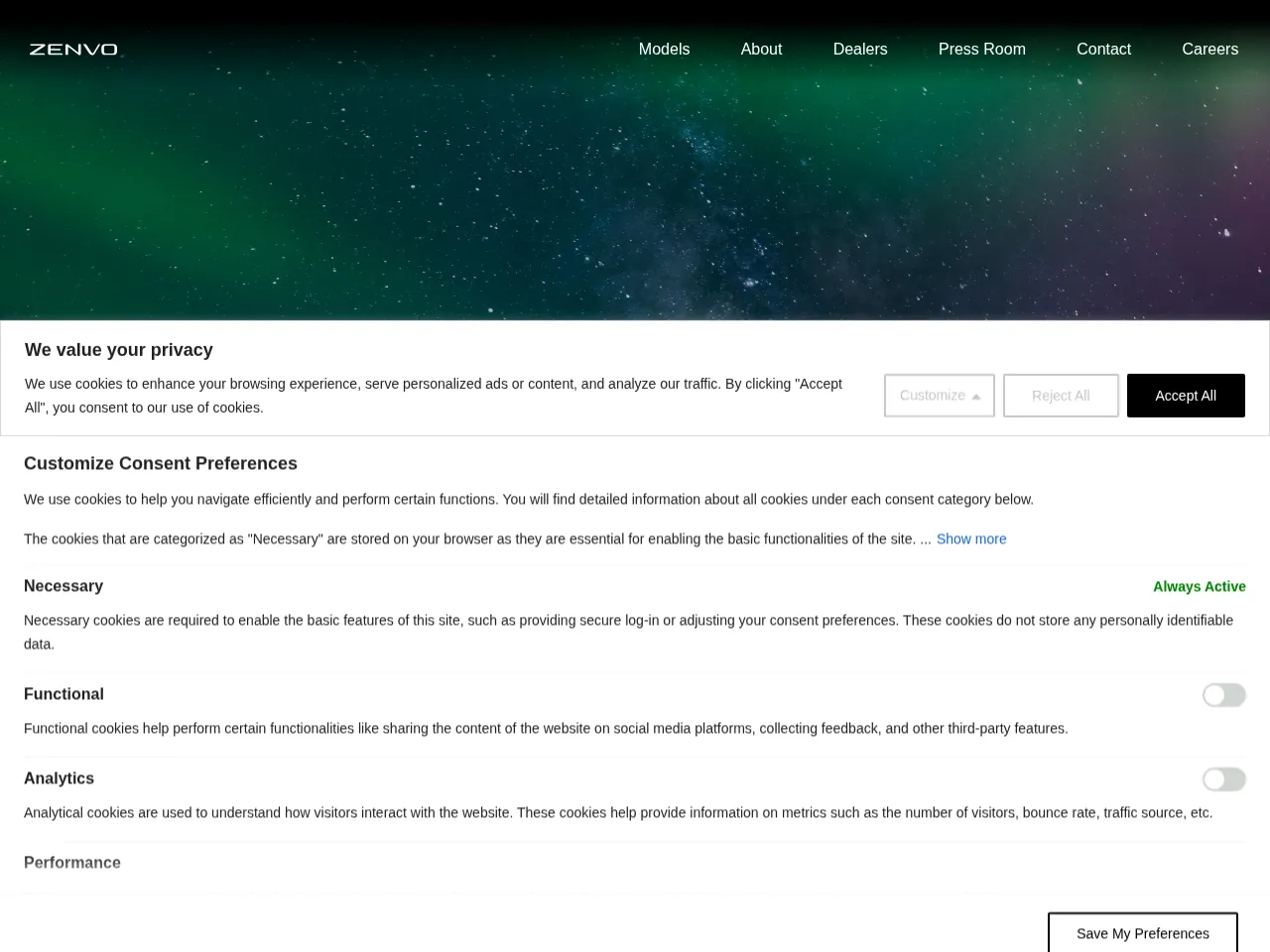Open the Models menu
This screenshot has height=952, width=1270.
664,49
